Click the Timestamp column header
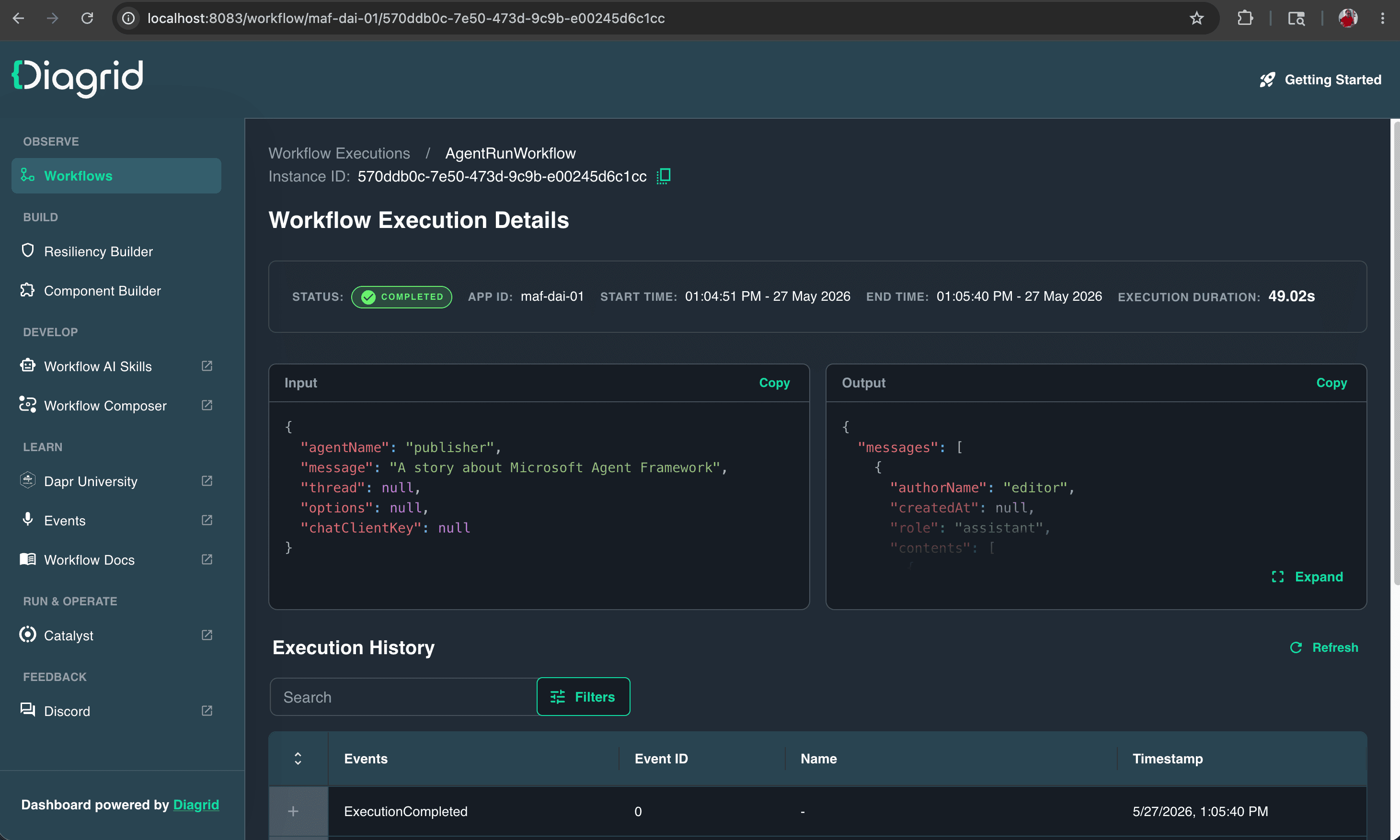The height and width of the screenshot is (840, 1400). [x=1167, y=759]
